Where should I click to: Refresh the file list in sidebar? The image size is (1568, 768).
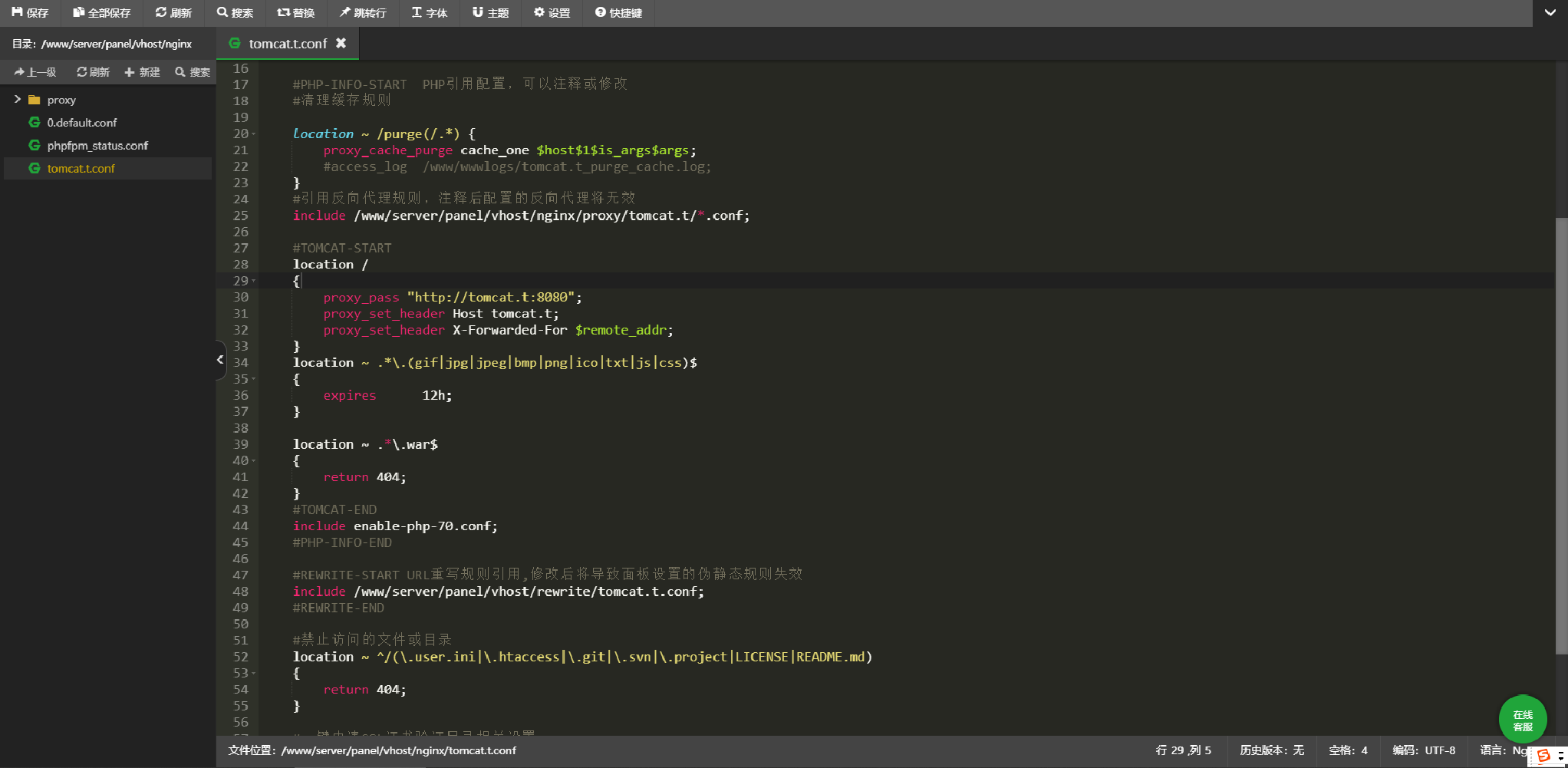coord(94,72)
